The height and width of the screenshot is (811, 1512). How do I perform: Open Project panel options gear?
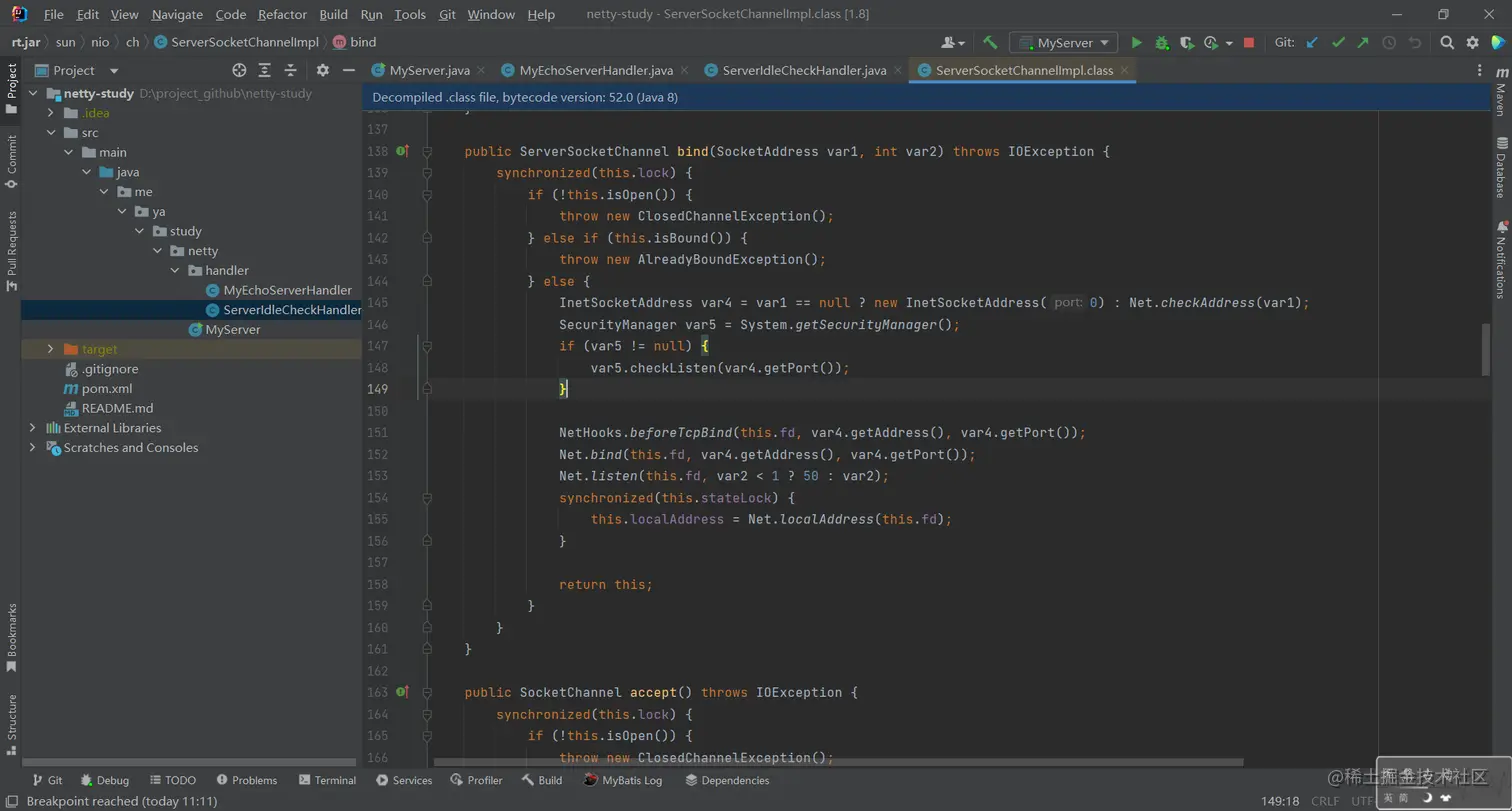(322, 70)
